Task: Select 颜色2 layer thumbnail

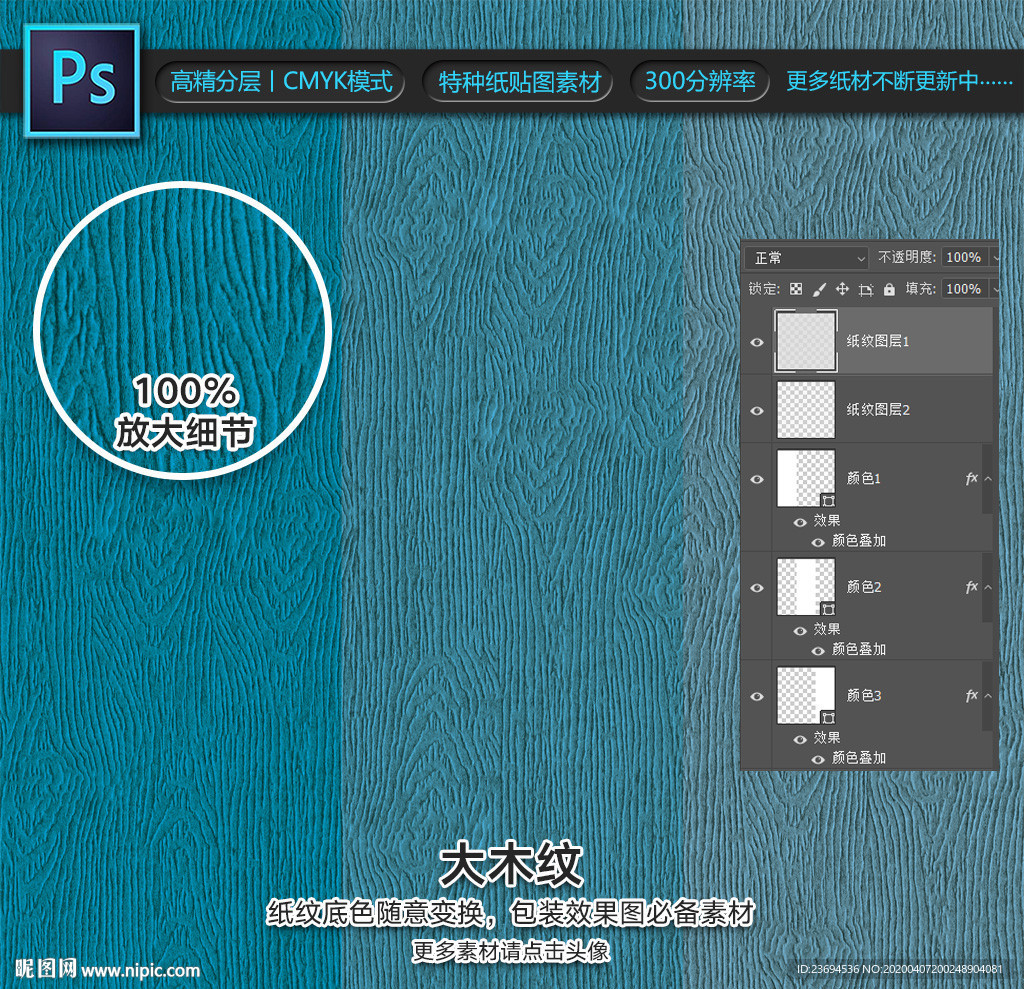Action: click(x=805, y=587)
